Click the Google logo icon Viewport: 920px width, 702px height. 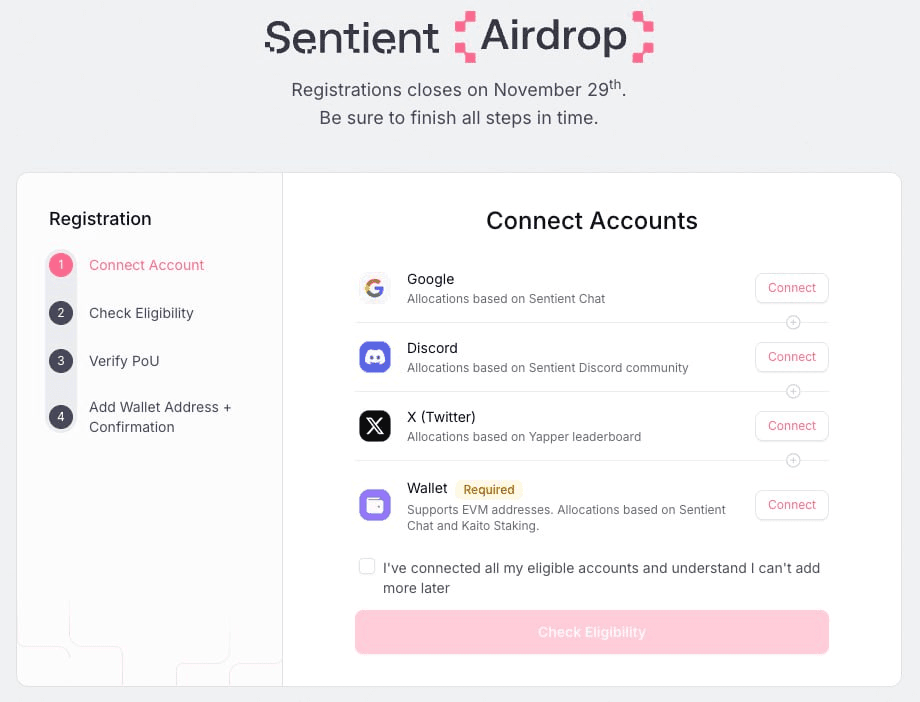tap(375, 288)
